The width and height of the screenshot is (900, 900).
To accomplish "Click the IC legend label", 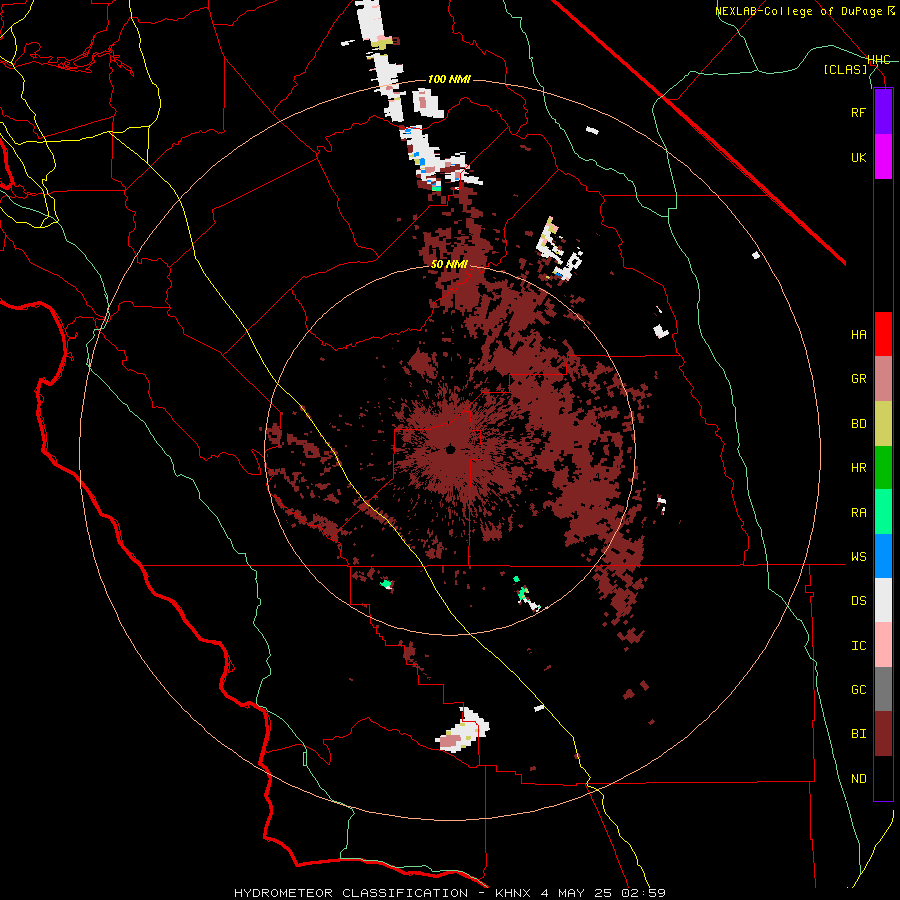I will click(x=858, y=646).
